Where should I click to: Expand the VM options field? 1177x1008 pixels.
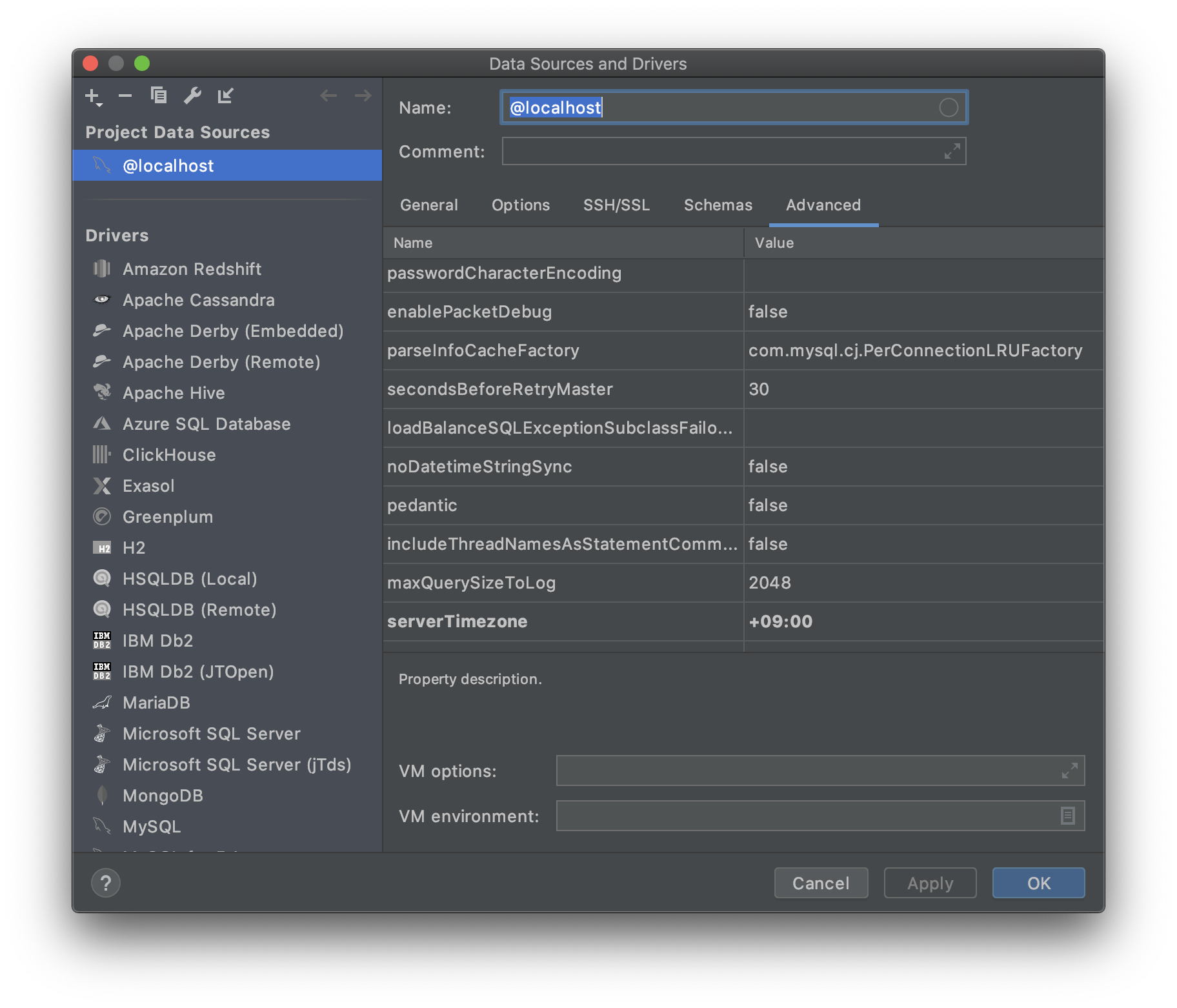pyautogui.click(x=1069, y=771)
